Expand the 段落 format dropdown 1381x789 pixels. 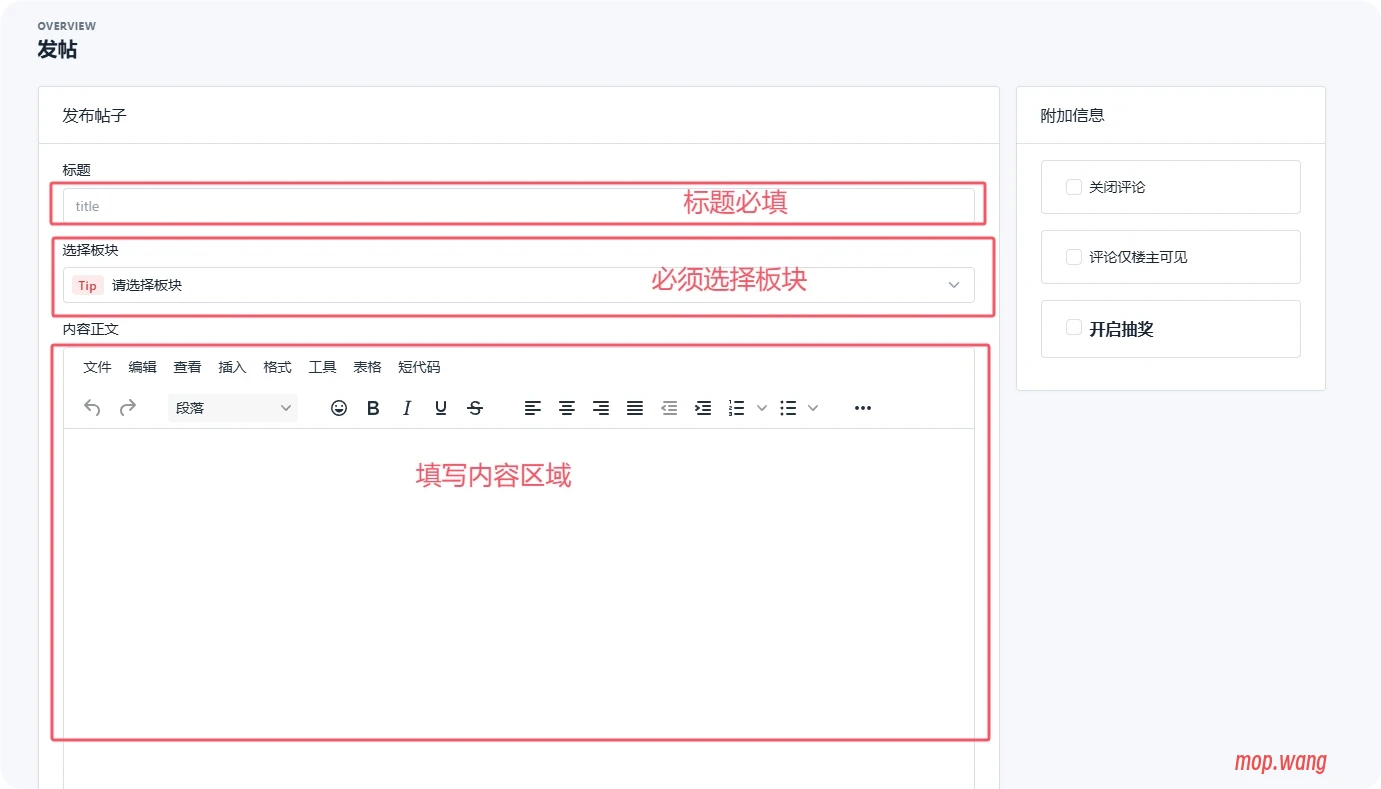point(233,408)
